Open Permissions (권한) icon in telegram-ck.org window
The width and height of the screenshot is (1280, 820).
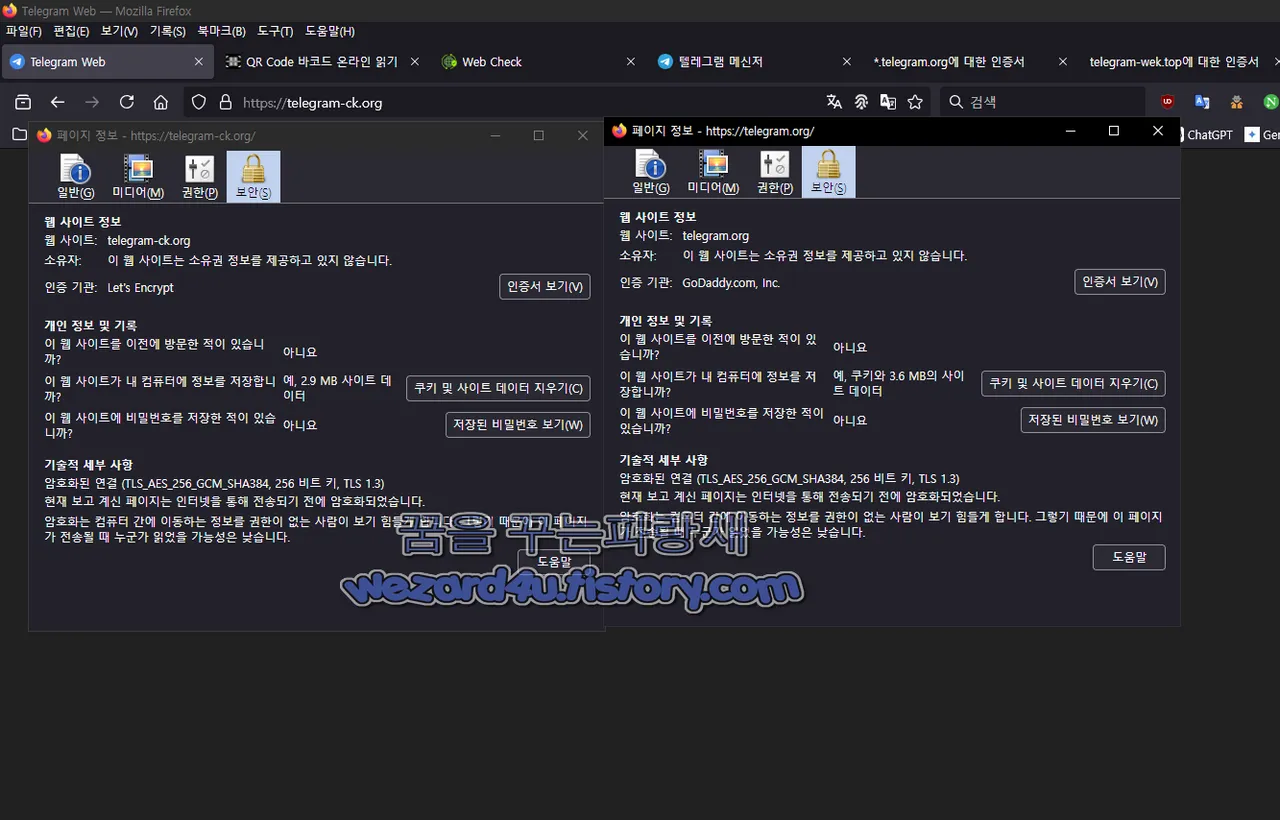[x=200, y=176]
